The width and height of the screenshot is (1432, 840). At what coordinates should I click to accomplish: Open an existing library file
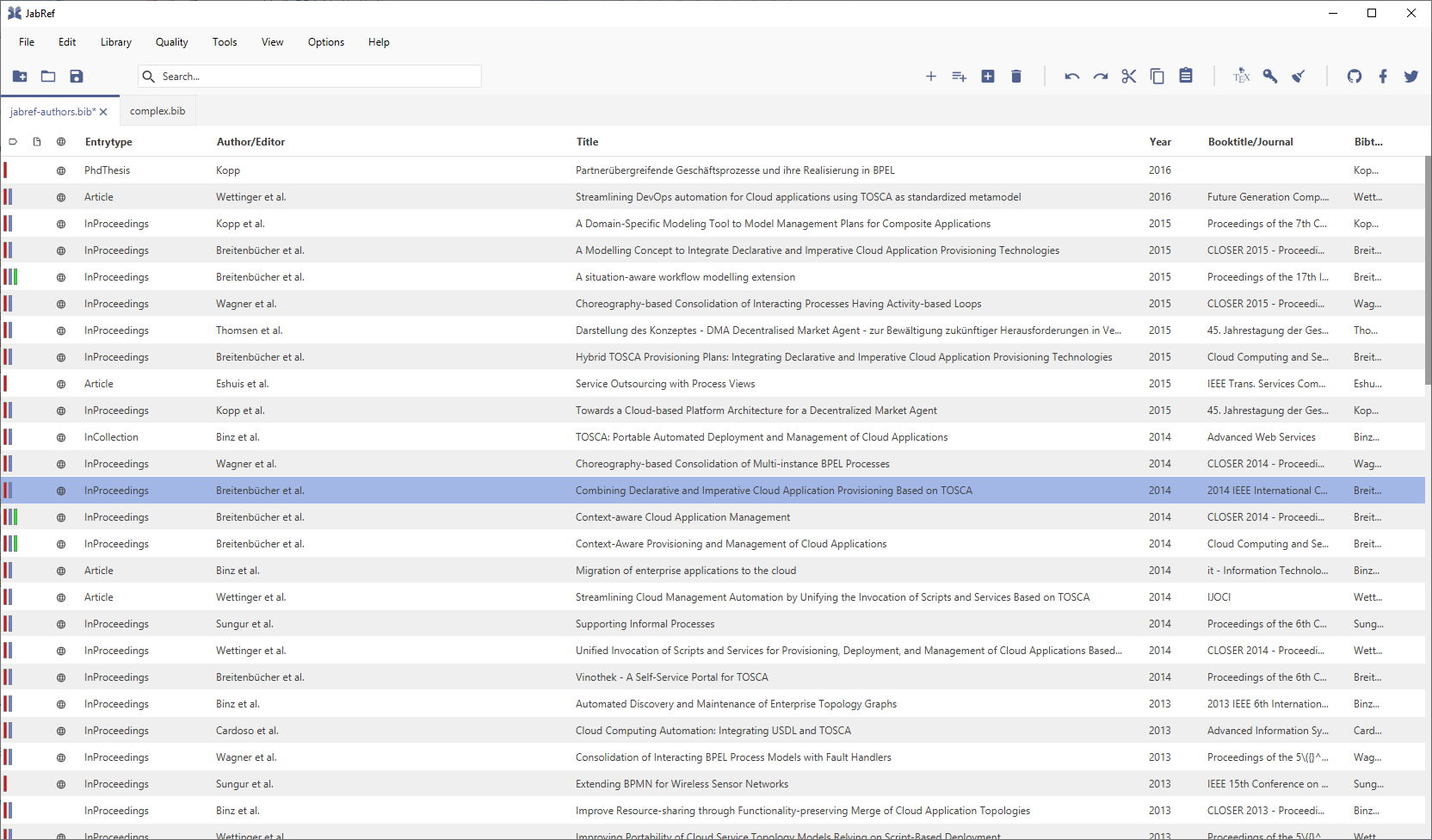[48, 77]
